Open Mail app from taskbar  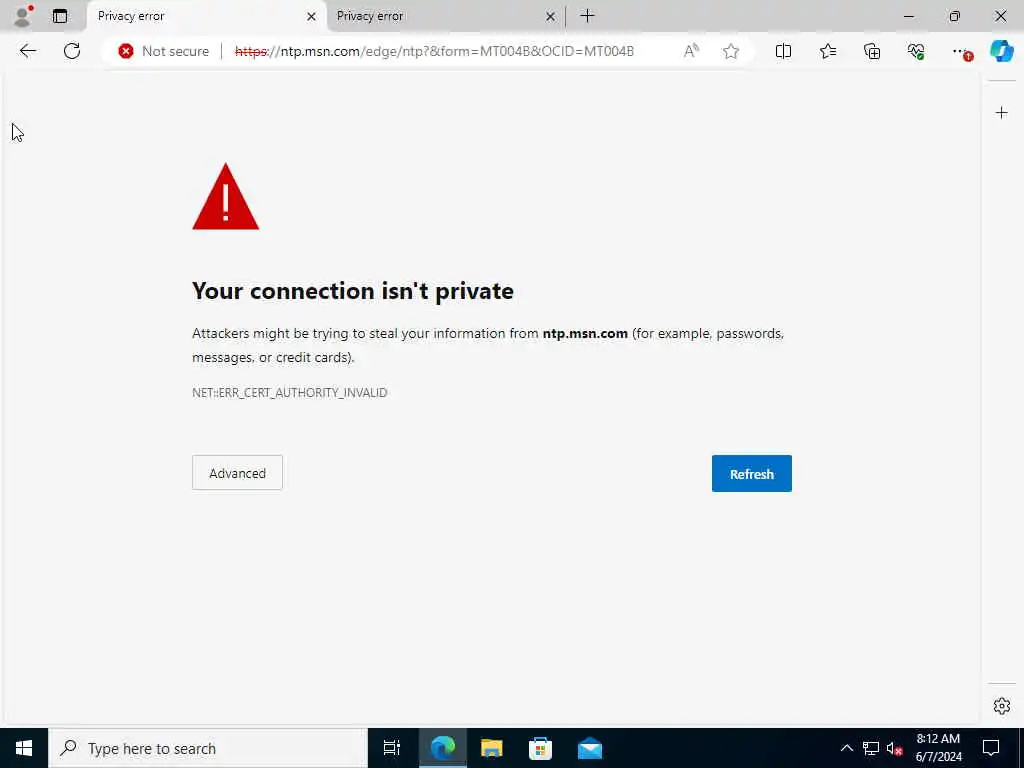coord(590,748)
